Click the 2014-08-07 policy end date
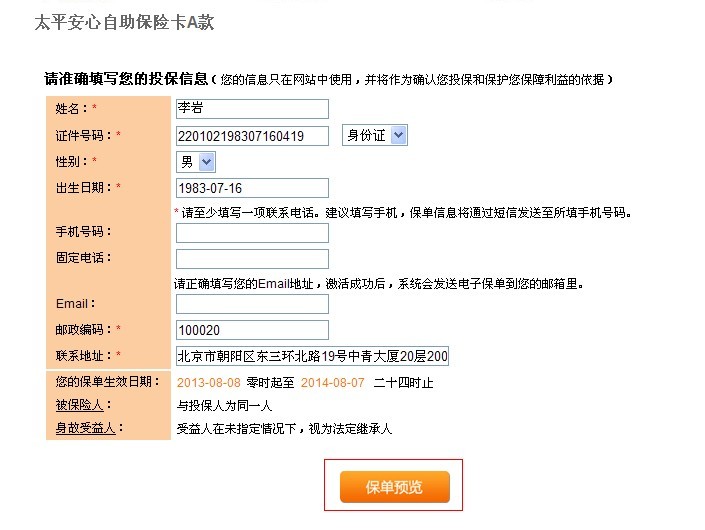This screenshot has height=530, width=705. click(332, 383)
